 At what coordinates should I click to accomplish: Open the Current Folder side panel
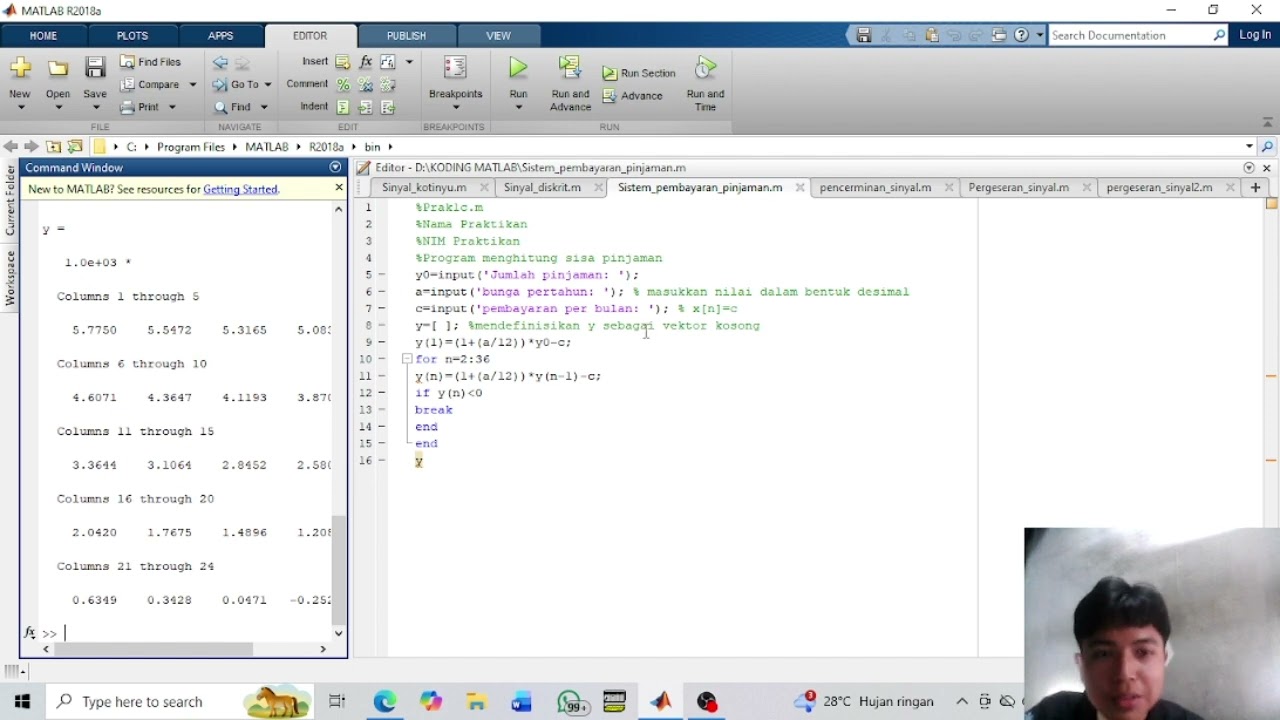tap(10, 200)
